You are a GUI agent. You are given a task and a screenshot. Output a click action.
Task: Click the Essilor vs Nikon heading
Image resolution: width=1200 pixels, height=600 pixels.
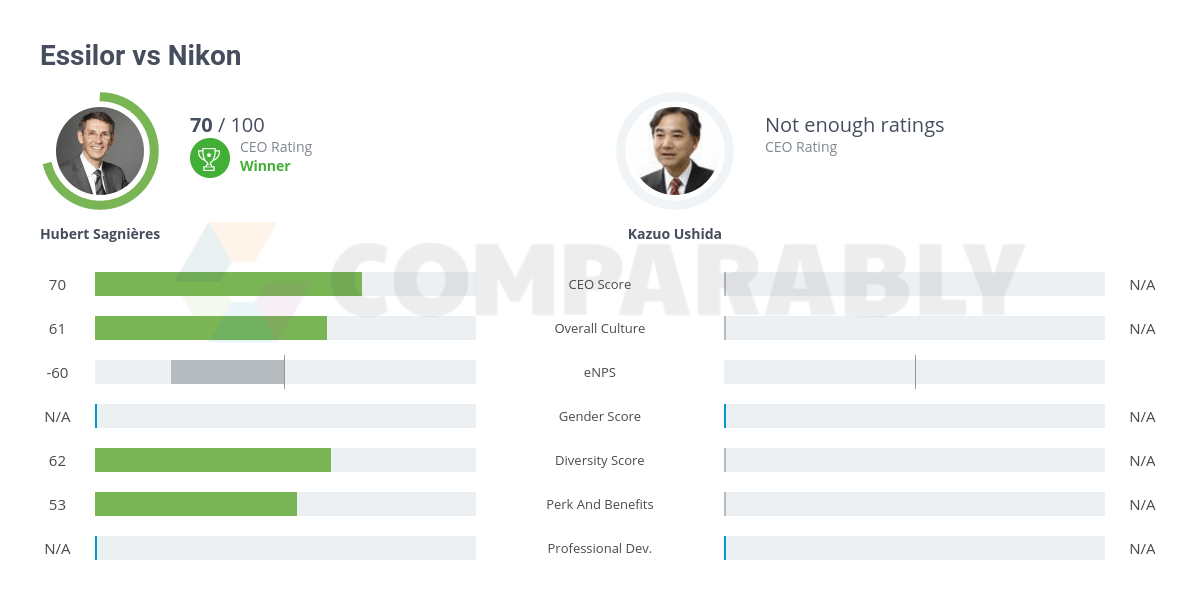tap(140, 56)
